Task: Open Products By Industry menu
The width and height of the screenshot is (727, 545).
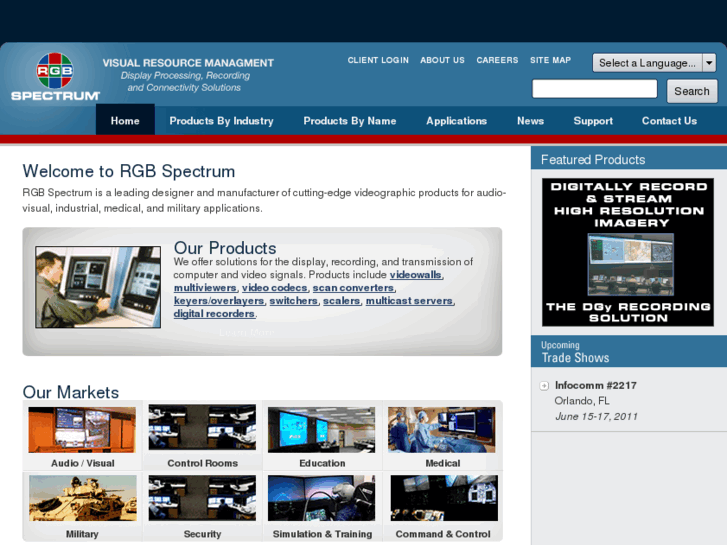Action: [x=221, y=121]
